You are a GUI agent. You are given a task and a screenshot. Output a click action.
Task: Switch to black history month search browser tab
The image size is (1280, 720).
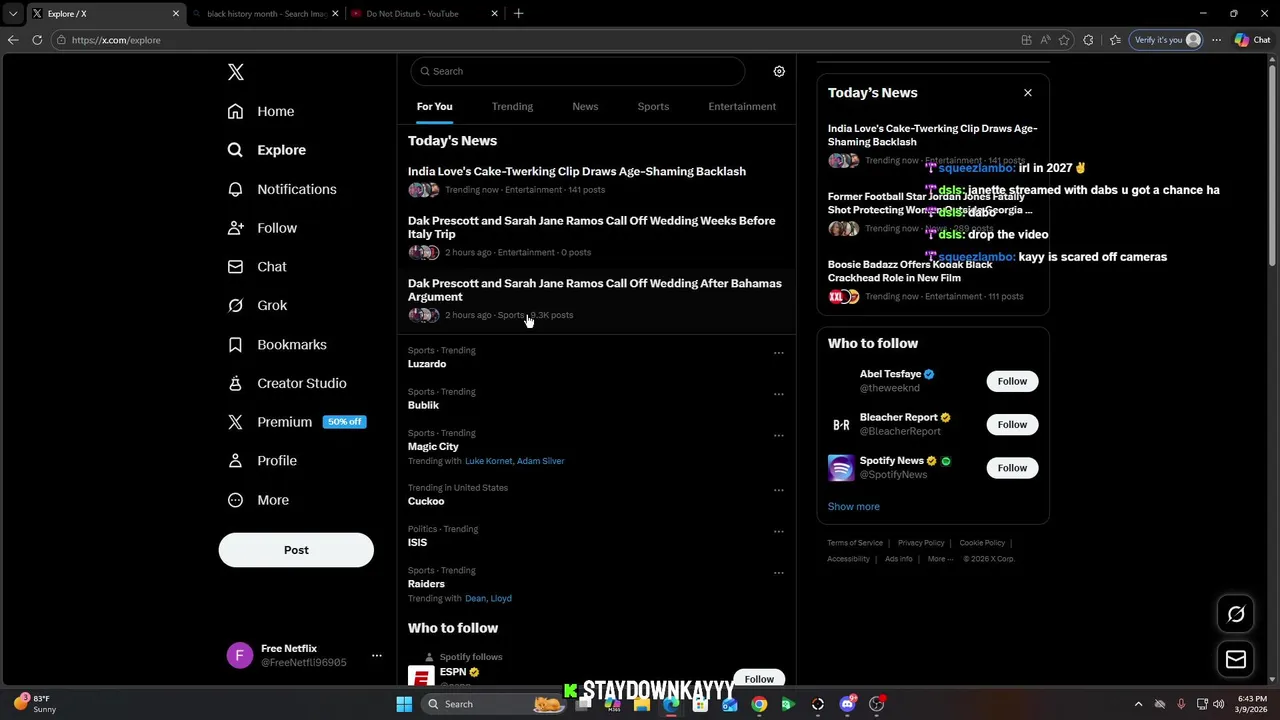265,14
